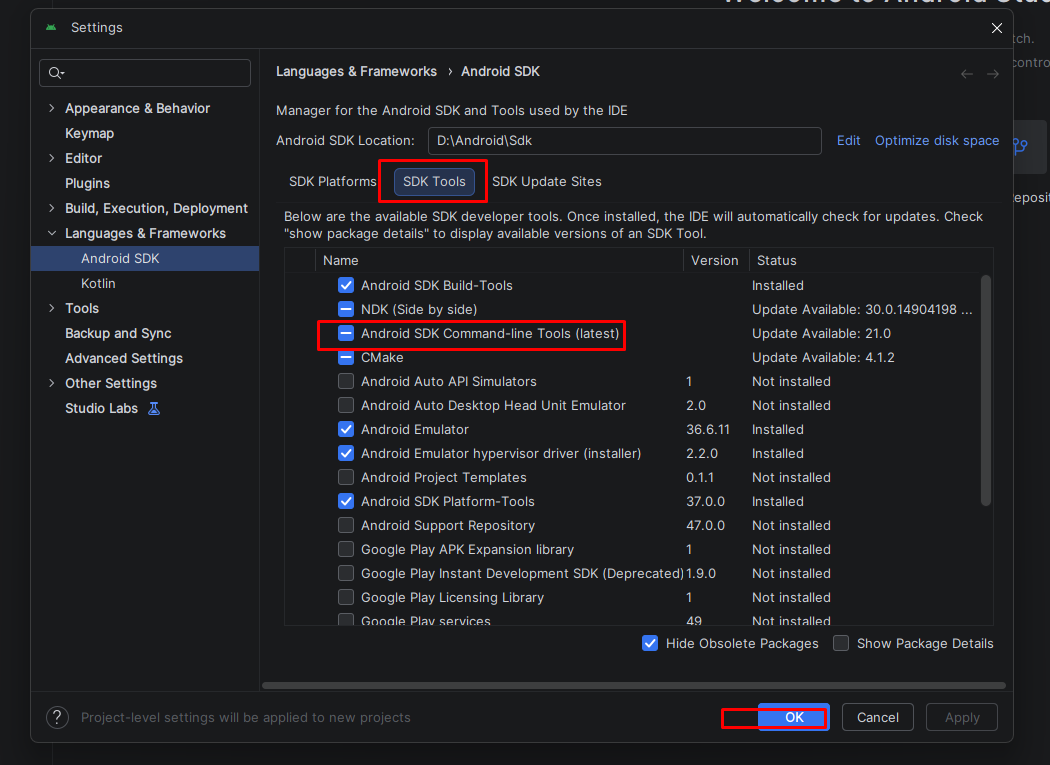Image resolution: width=1050 pixels, height=765 pixels.
Task: Select Android SDK in sidebar
Action: [145, 259]
